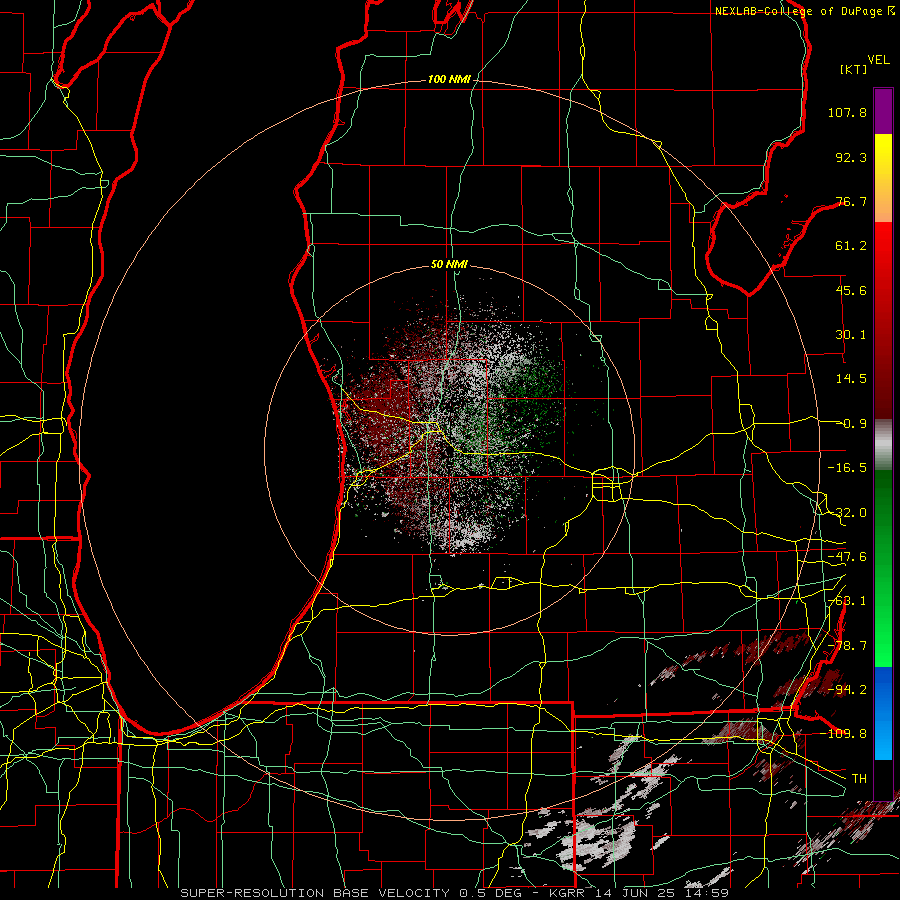Select the -16.5 scale value
The width and height of the screenshot is (900, 900).
pos(847,468)
